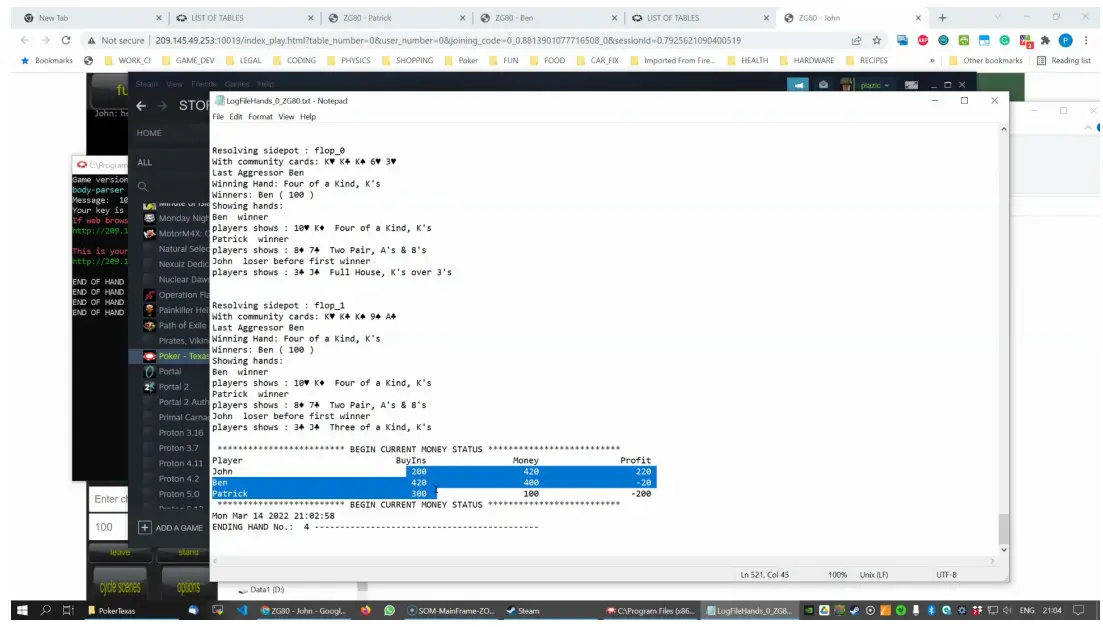Click the green leave button in game

coord(120,553)
